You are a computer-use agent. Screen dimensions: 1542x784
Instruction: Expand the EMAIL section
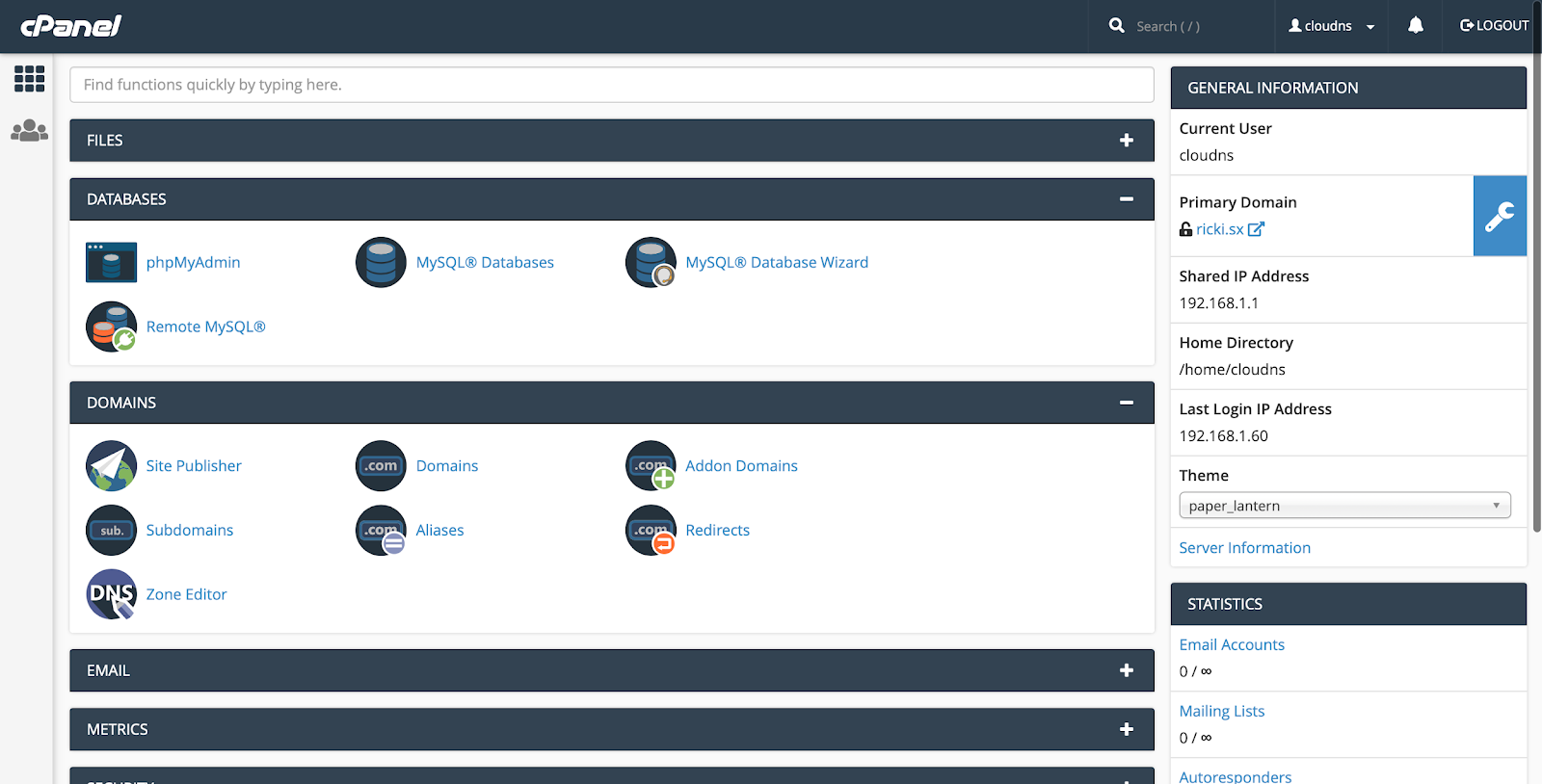pos(1126,670)
